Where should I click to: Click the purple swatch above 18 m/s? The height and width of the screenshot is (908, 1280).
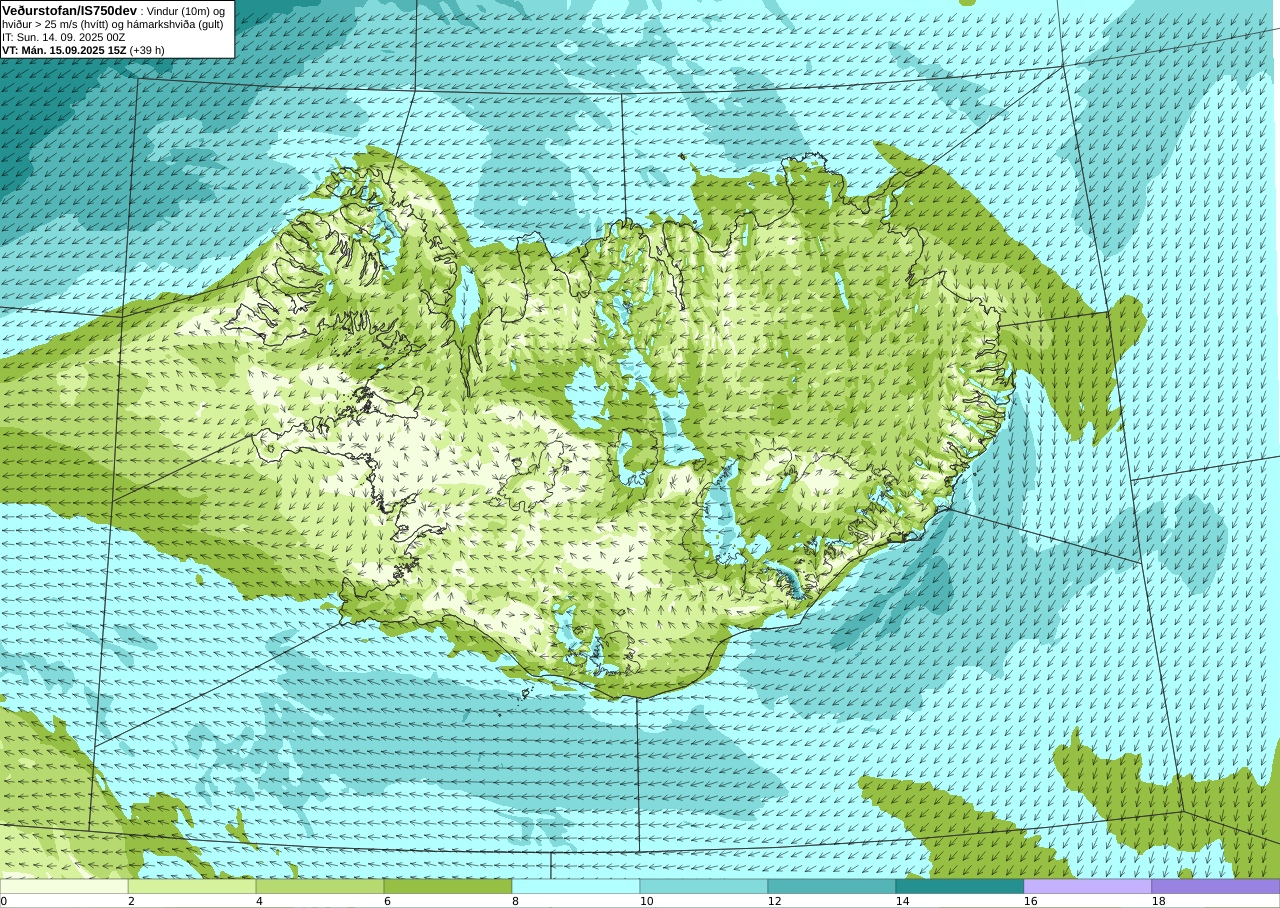1216,886
